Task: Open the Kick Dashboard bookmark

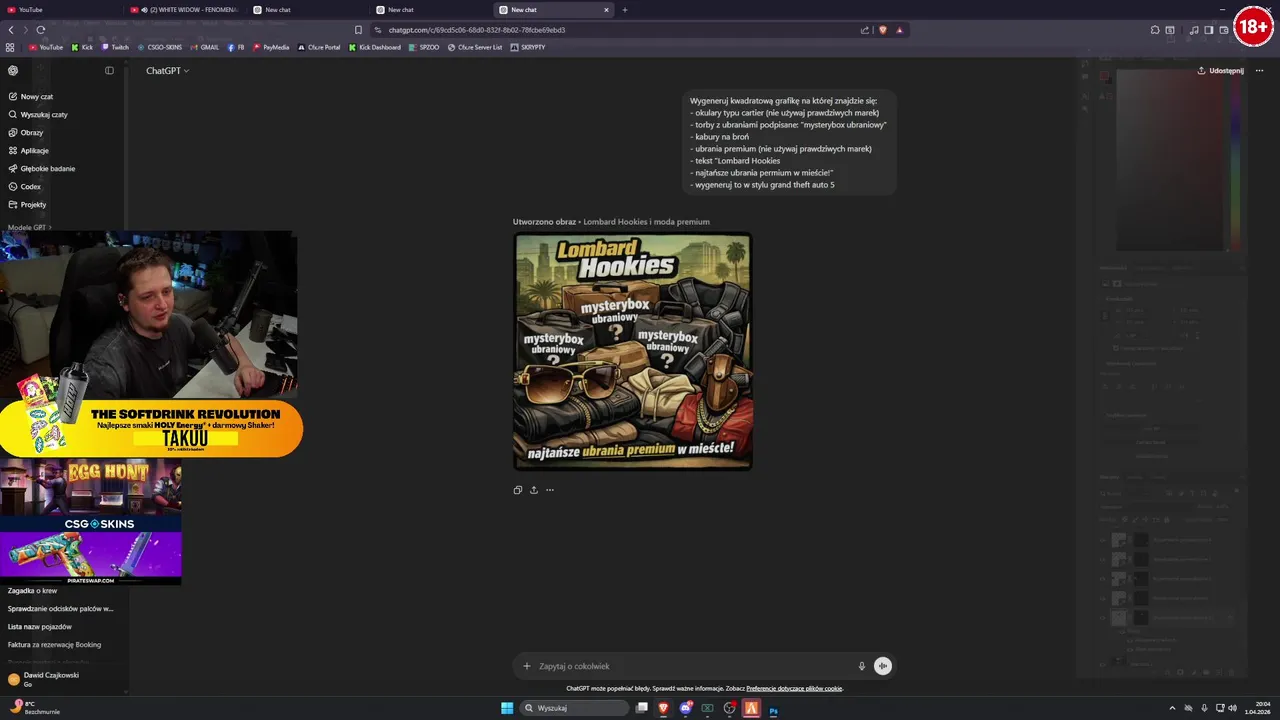Action: click(374, 47)
